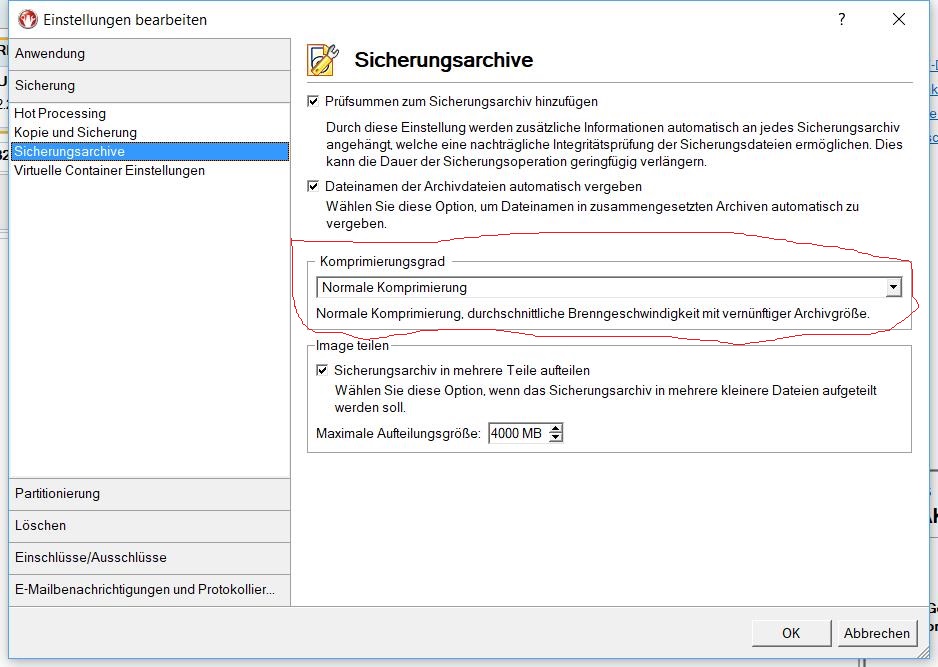Screen dimensions: 938x667
Task: Open E-Mailbenachrichtigungen und Protokollierung section
Action: click(x=150, y=590)
